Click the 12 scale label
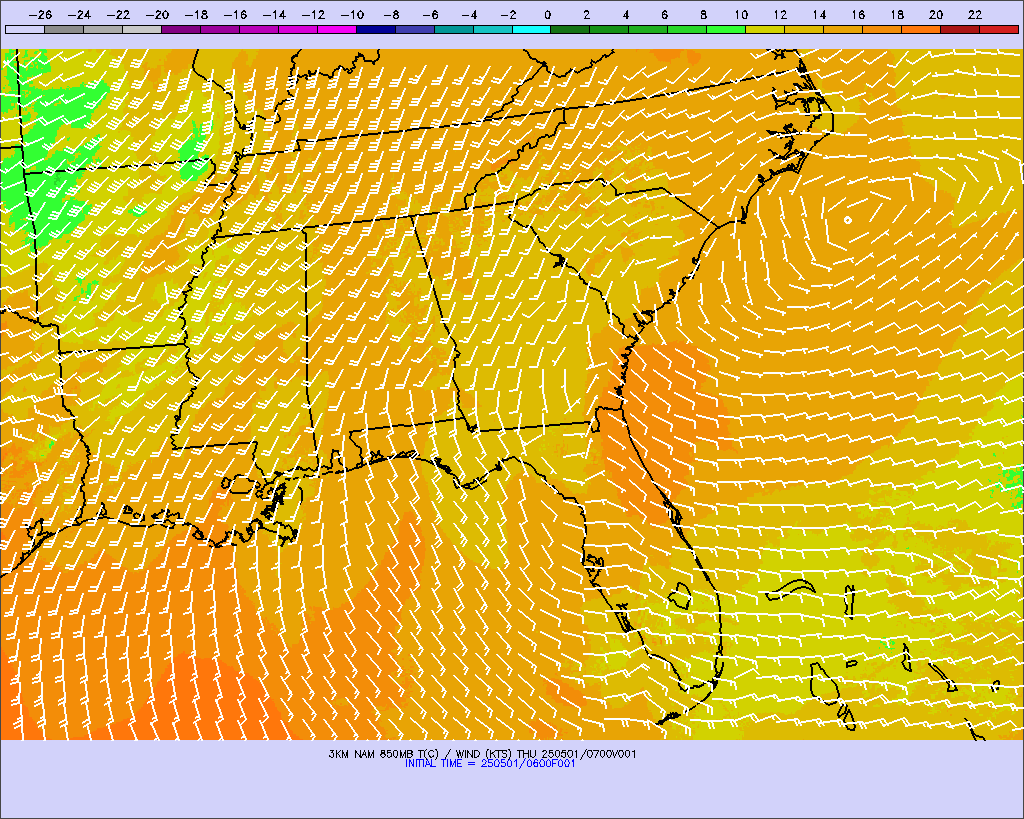The height and width of the screenshot is (819, 1024). tap(780, 15)
